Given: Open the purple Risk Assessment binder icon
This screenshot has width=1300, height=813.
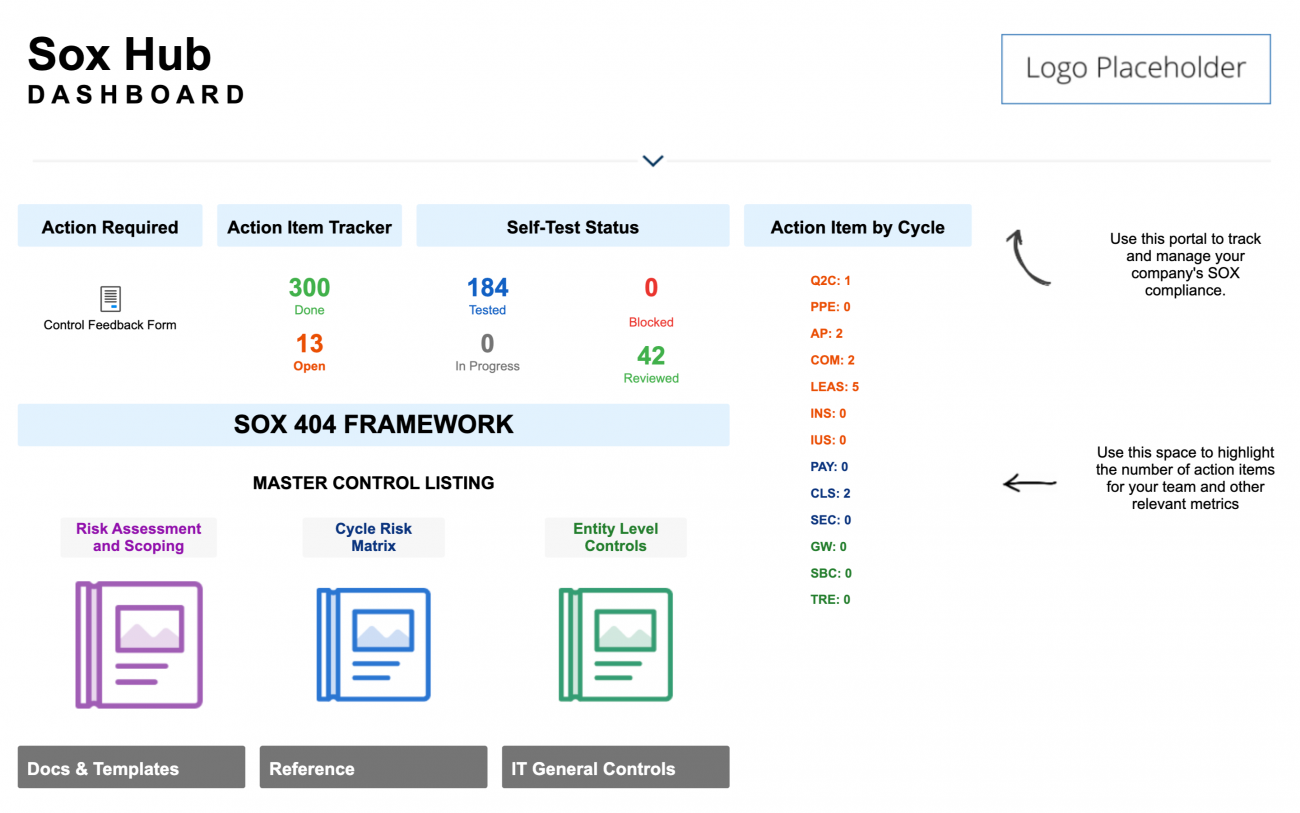Looking at the screenshot, I should coord(138,644).
